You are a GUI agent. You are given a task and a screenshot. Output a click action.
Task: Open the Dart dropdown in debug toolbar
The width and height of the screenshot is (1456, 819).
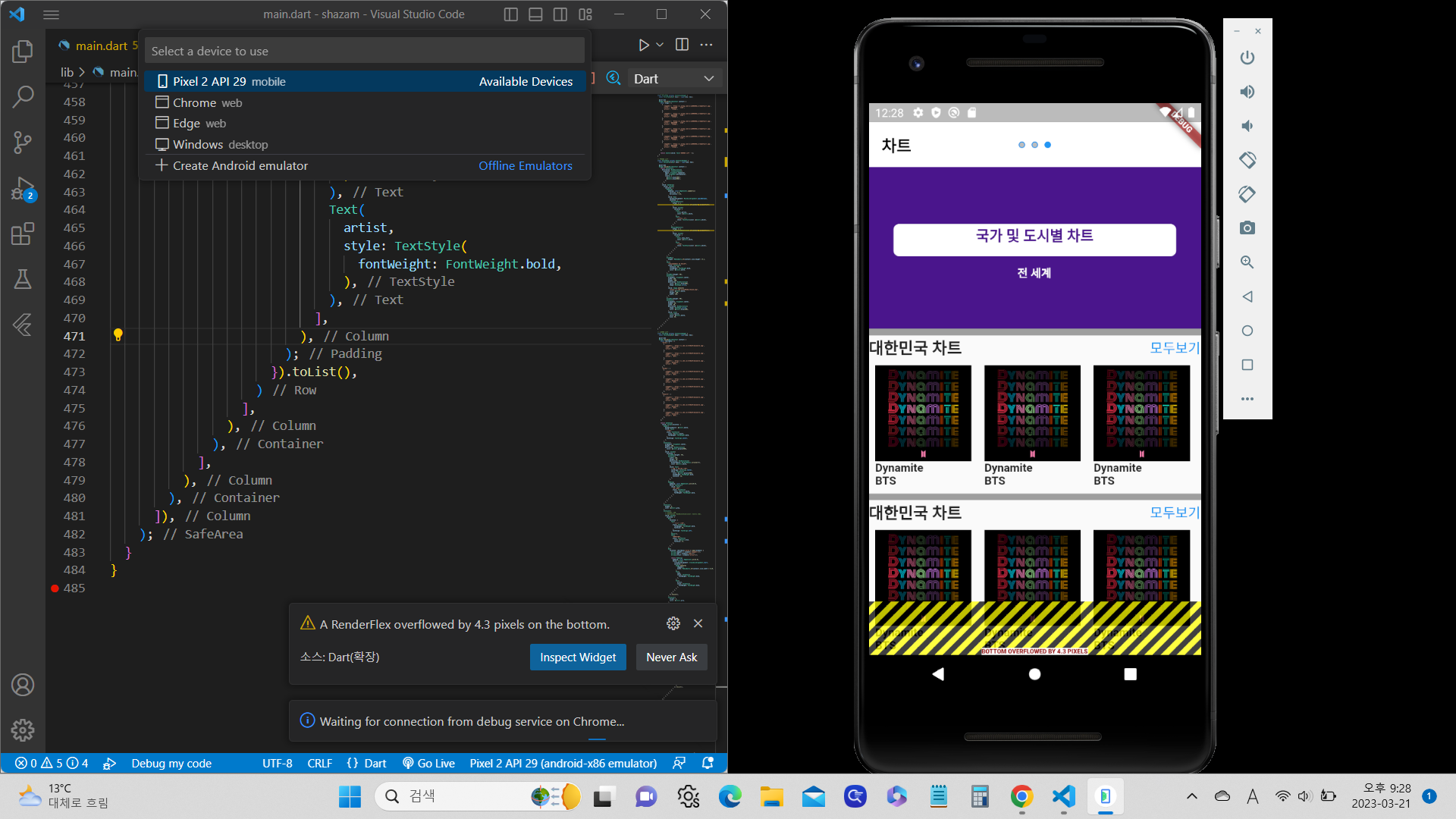(673, 79)
